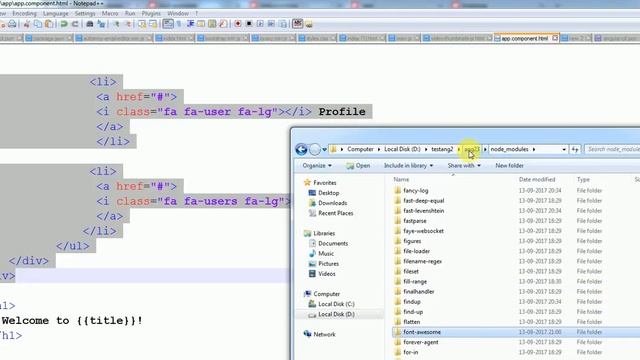Sort by the Date modified column

[x=537, y=180]
